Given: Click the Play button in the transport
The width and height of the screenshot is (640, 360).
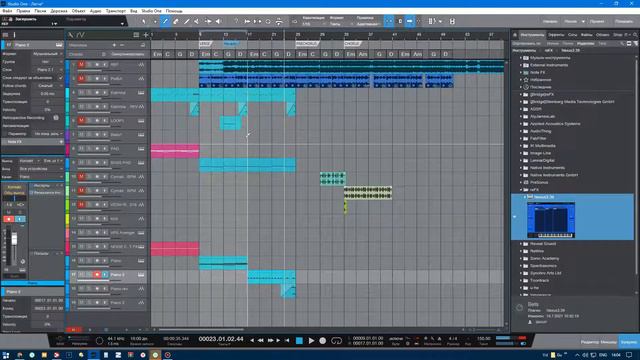Looking at the screenshot, I should pos(311,340).
